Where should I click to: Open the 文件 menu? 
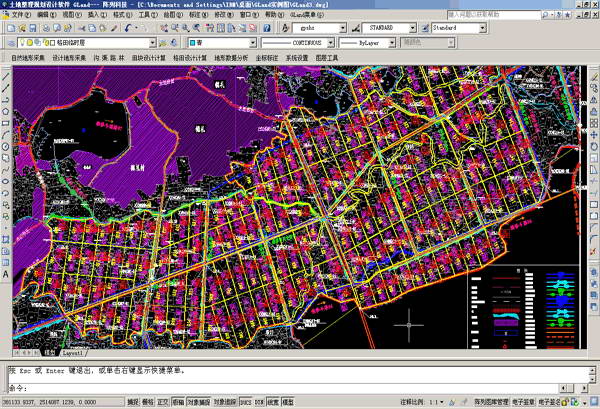point(21,15)
